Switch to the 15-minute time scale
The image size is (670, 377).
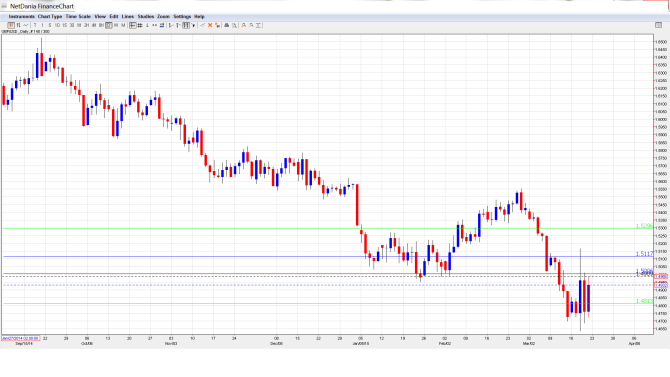tap(65, 25)
